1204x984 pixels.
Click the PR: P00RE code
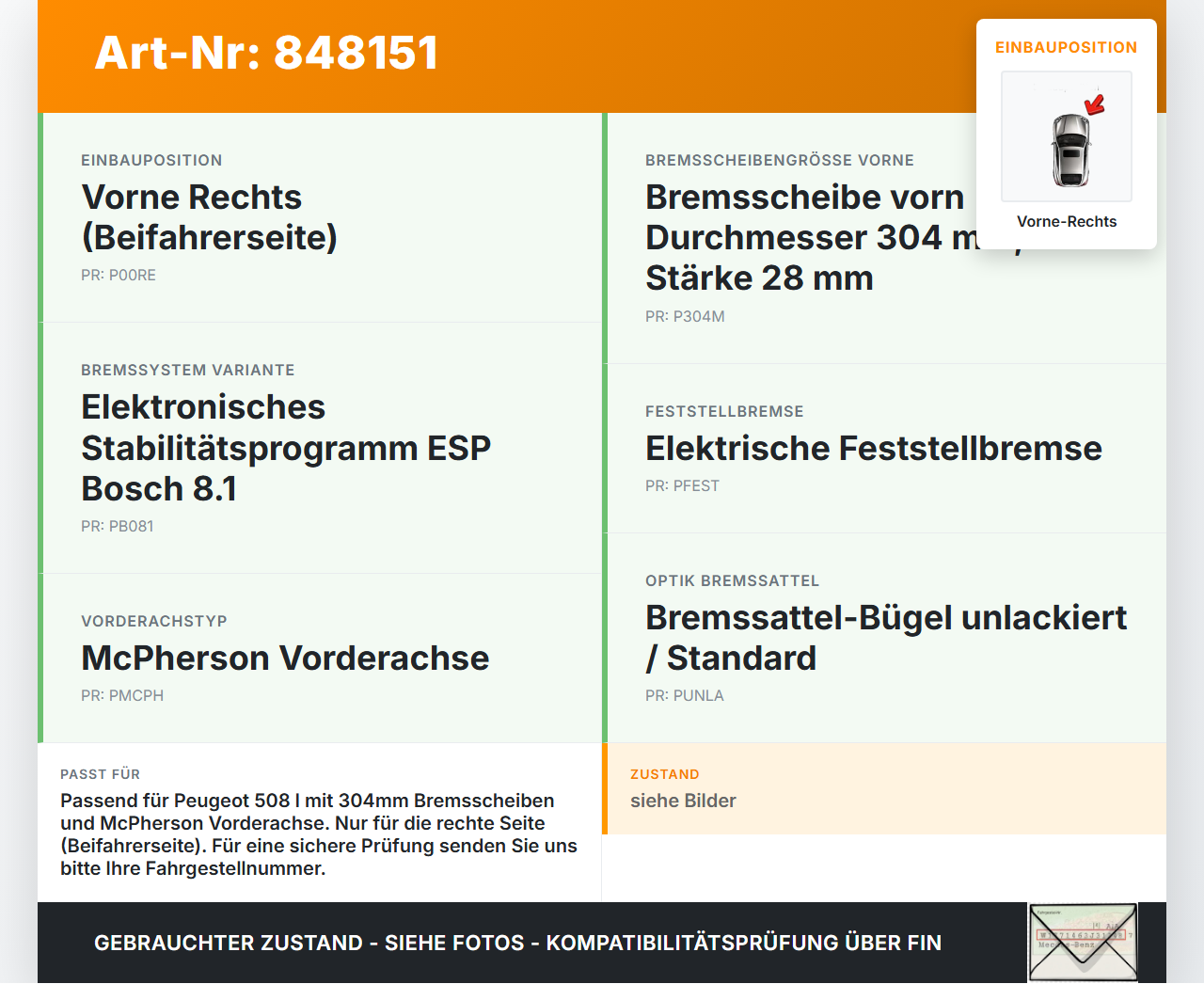click(x=119, y=275)
